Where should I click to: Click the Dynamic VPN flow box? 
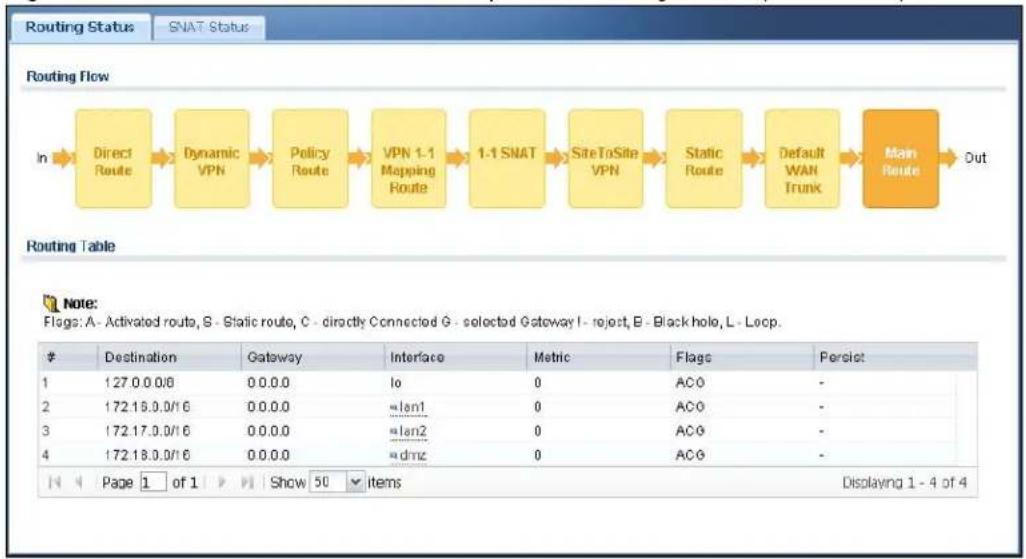[x=211, y=159]
